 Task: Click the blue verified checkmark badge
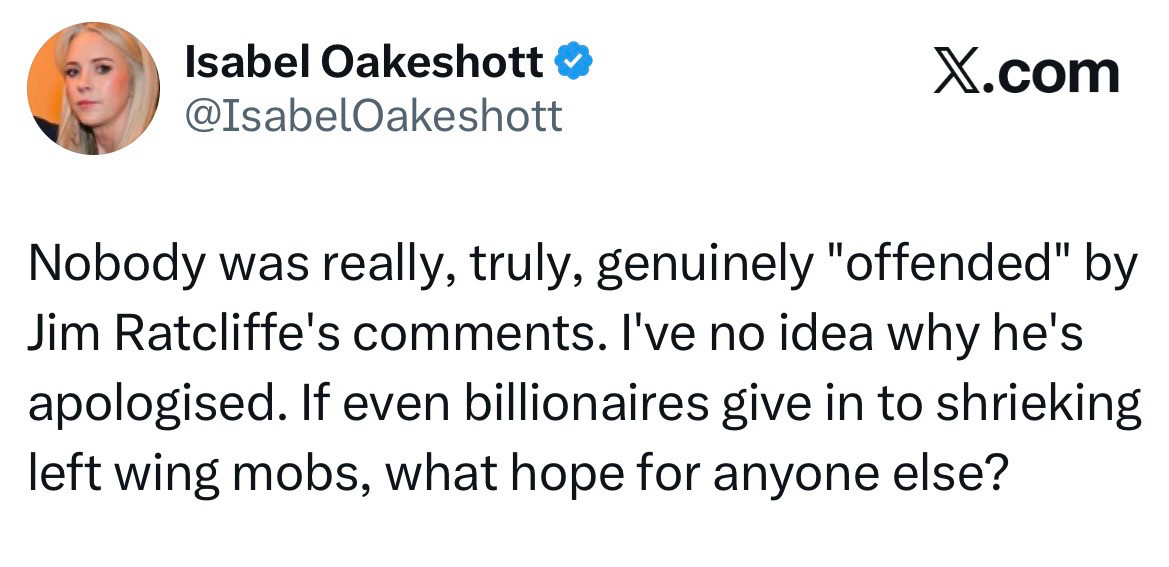(573, 64)
